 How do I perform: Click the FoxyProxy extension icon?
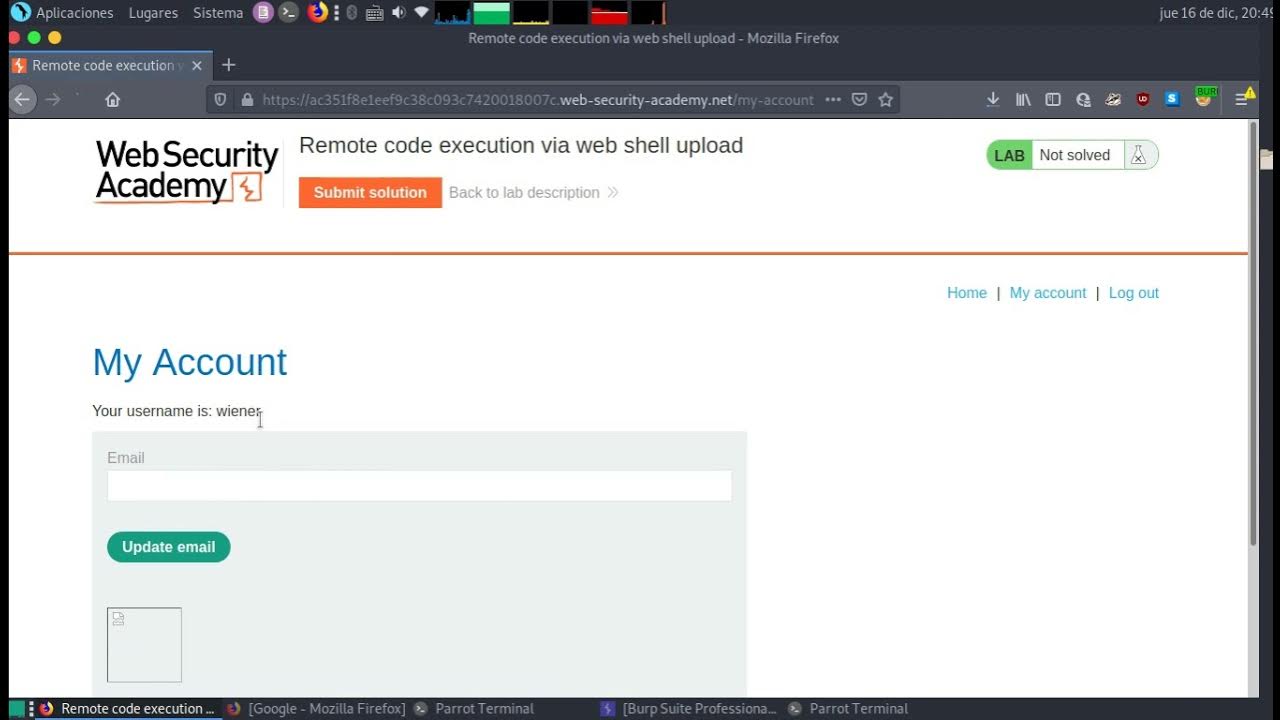coord(1113,99)
